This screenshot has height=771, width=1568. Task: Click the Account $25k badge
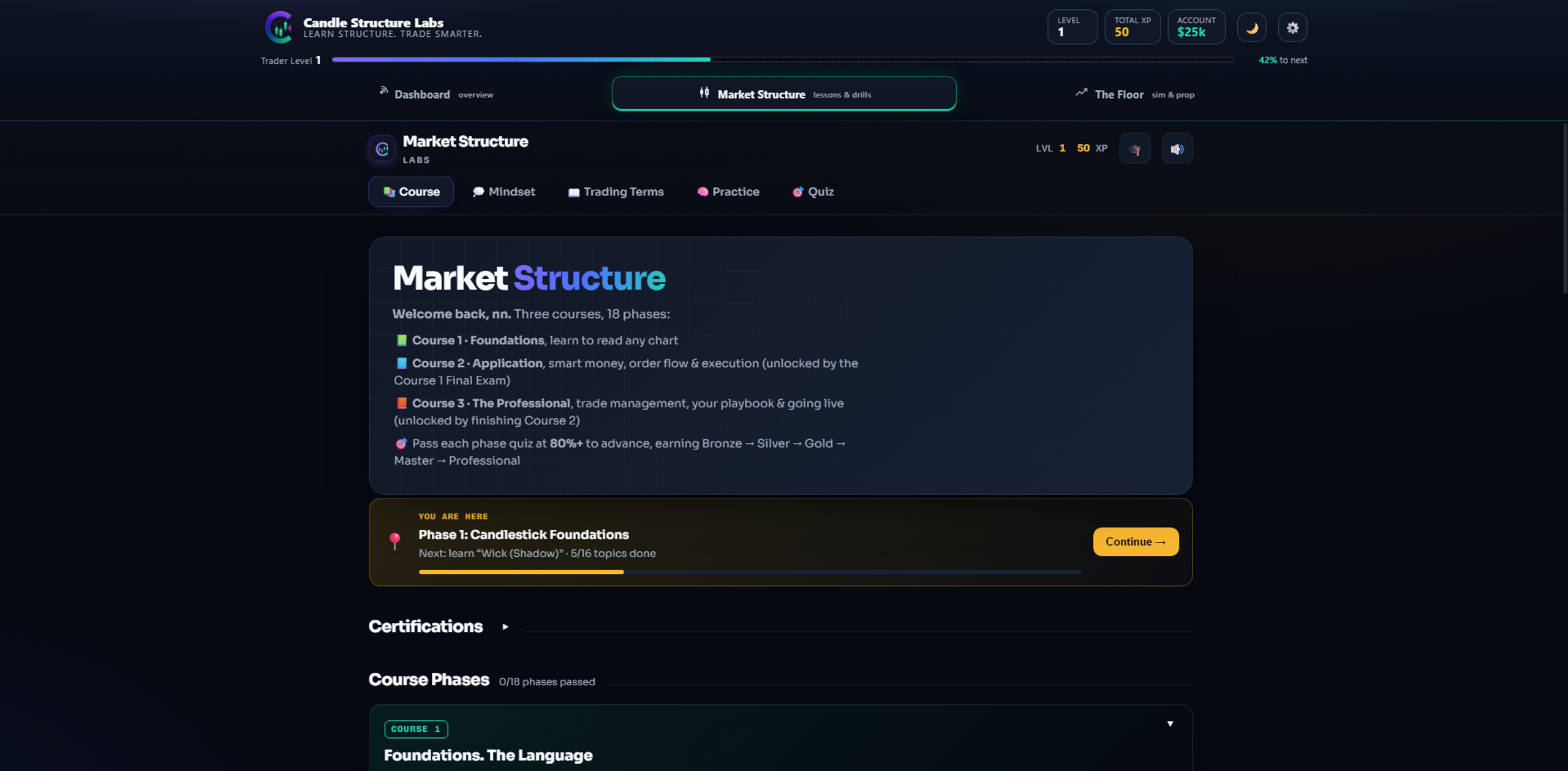tap(1196, 27)
